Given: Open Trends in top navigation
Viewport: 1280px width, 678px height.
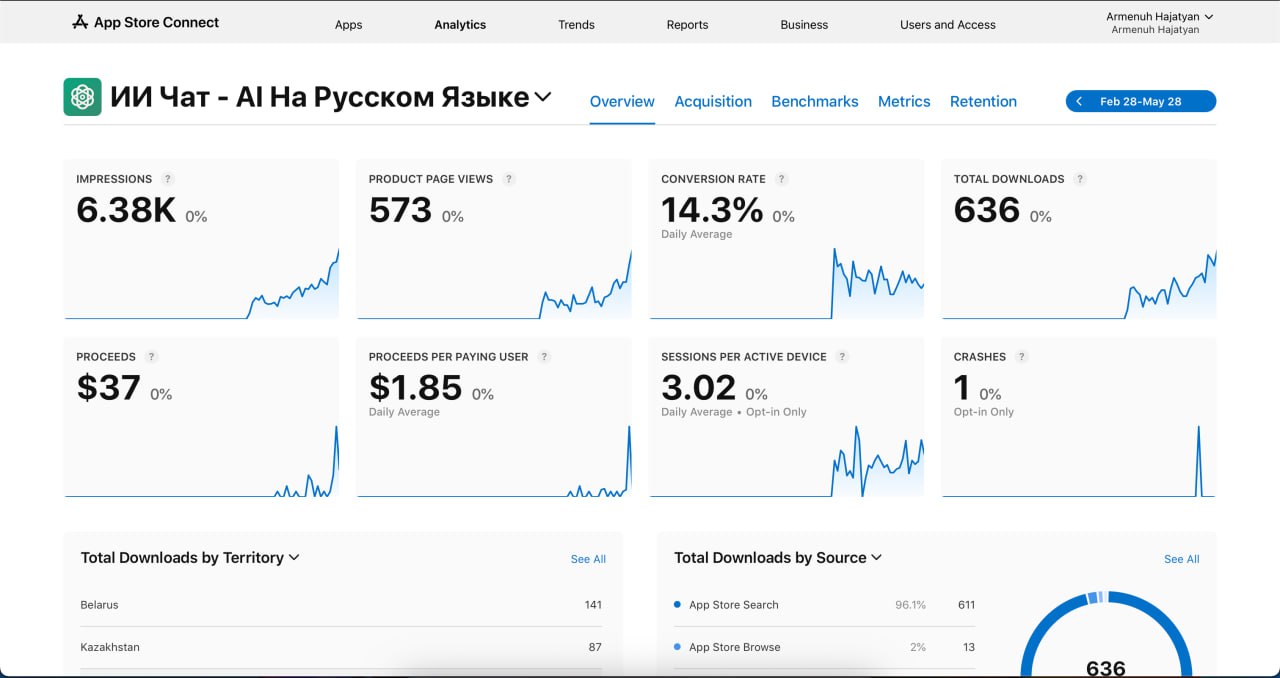Looking at the screenshot, I should (x=576, y=25).
